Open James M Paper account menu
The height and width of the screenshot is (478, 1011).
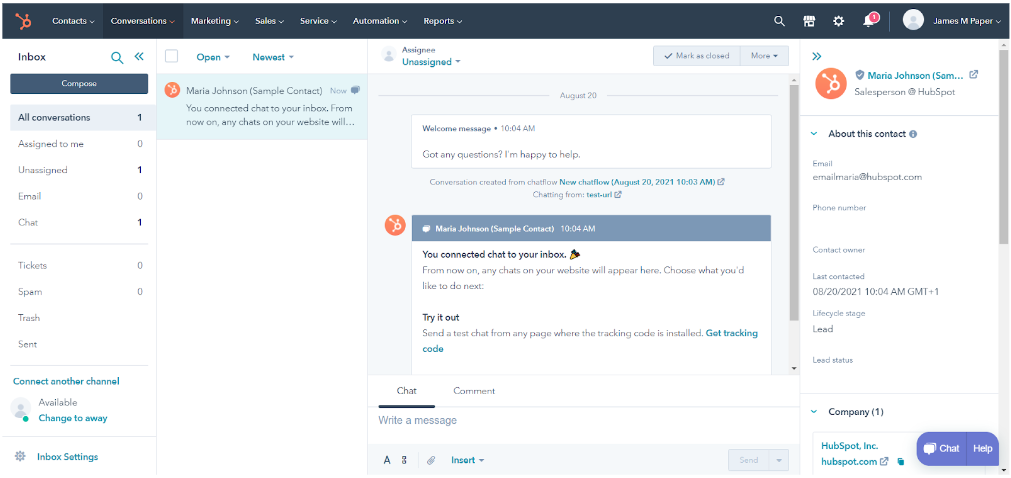point(967,21)
